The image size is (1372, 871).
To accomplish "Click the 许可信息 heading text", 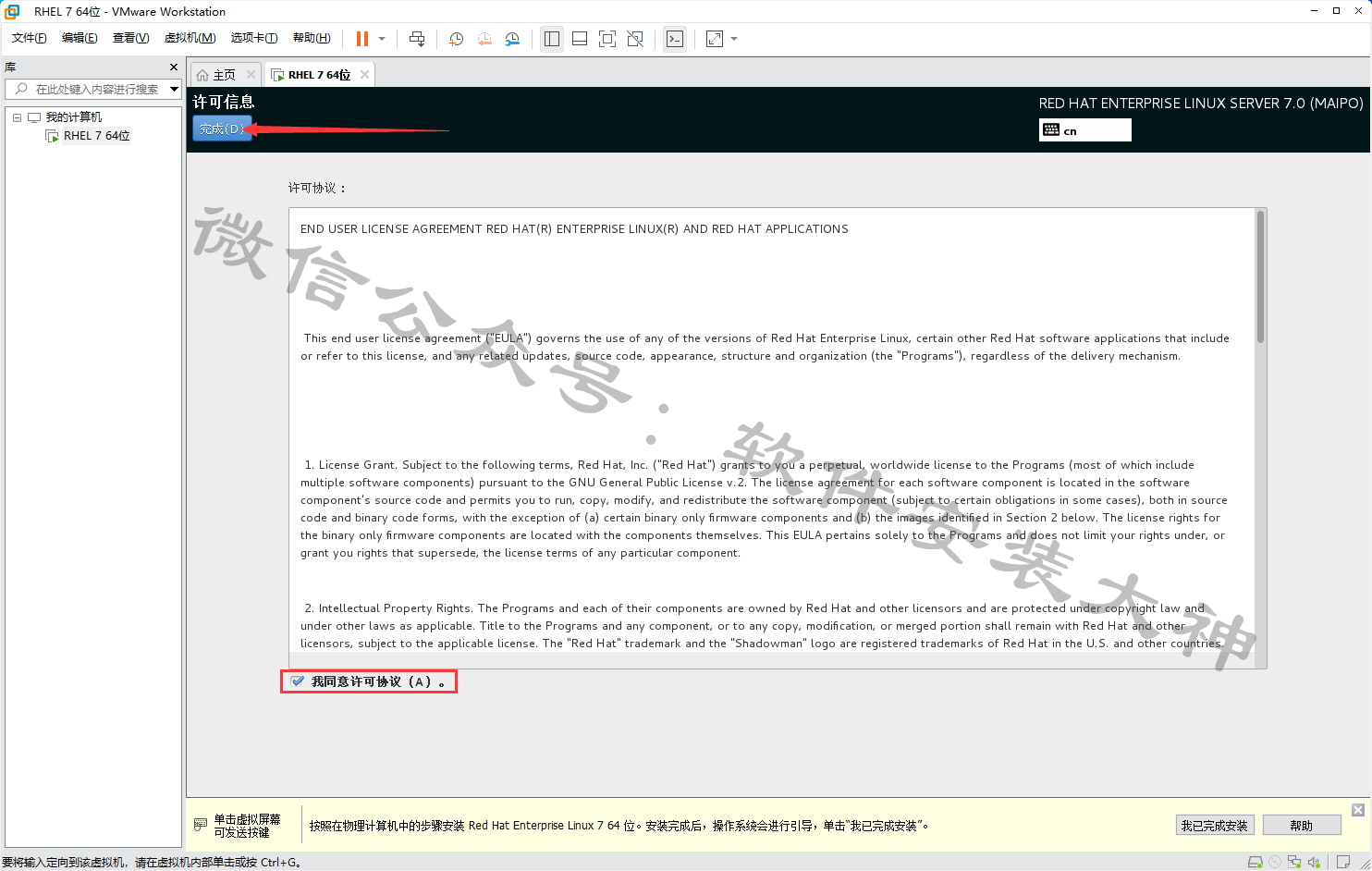I will [x=224, y=102].
